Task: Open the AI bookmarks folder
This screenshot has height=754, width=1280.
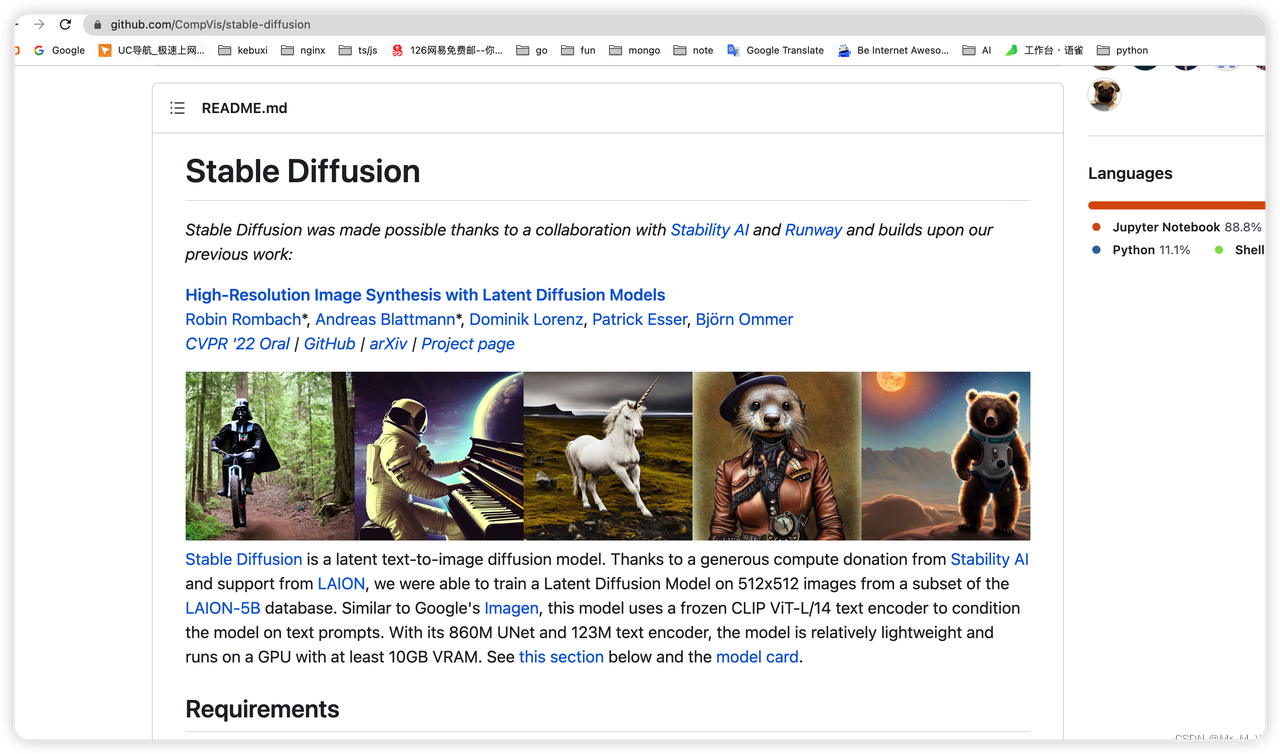Action: point(976,50)
